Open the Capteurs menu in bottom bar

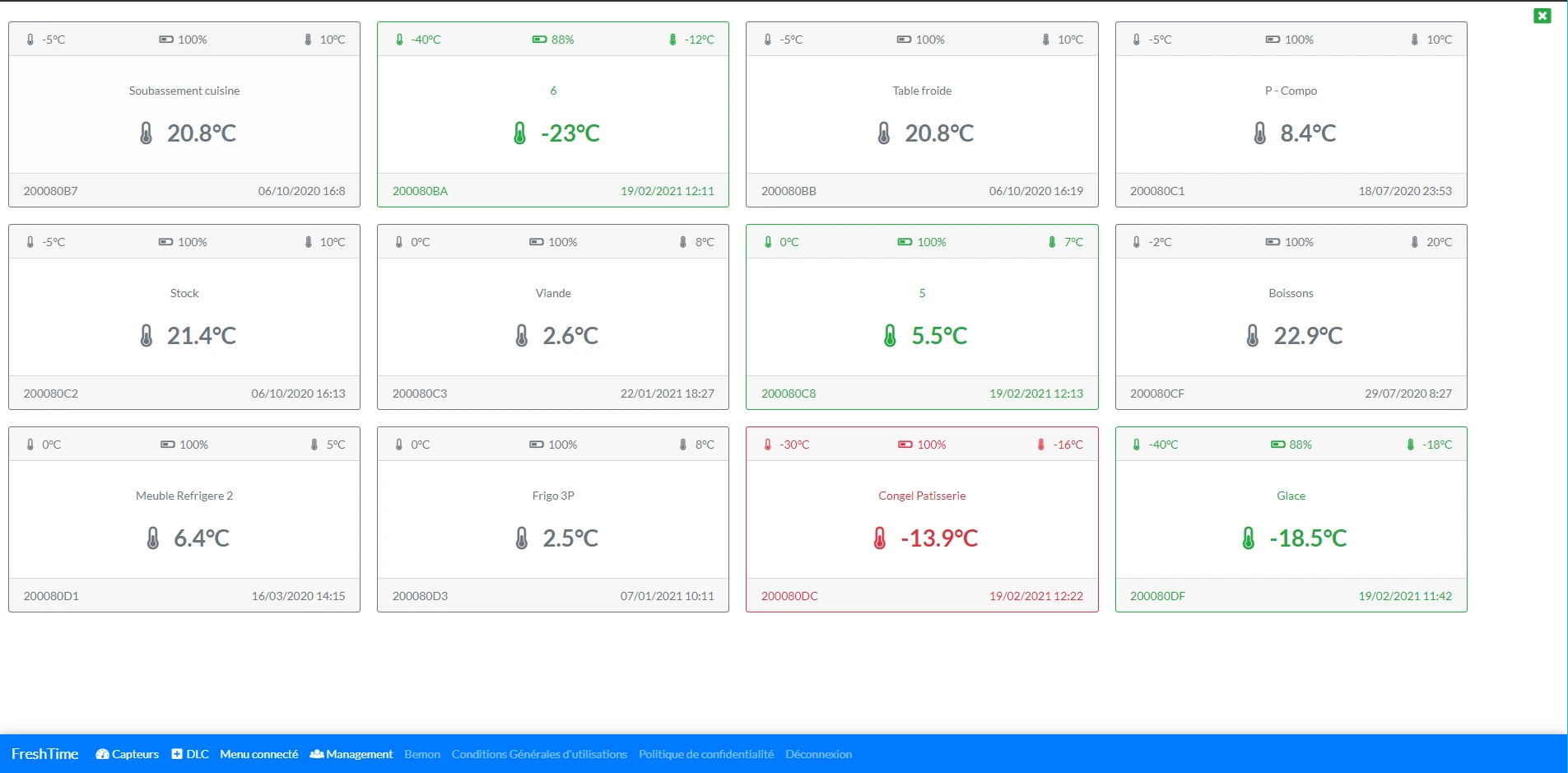pyautogui.click(x=128, y=754)
